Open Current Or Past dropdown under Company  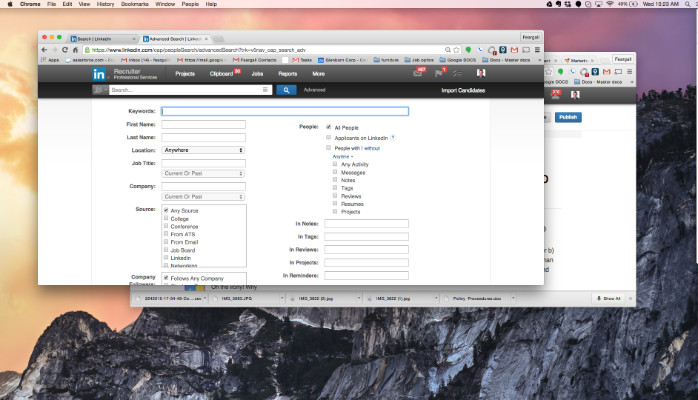(x=203, y=197)
